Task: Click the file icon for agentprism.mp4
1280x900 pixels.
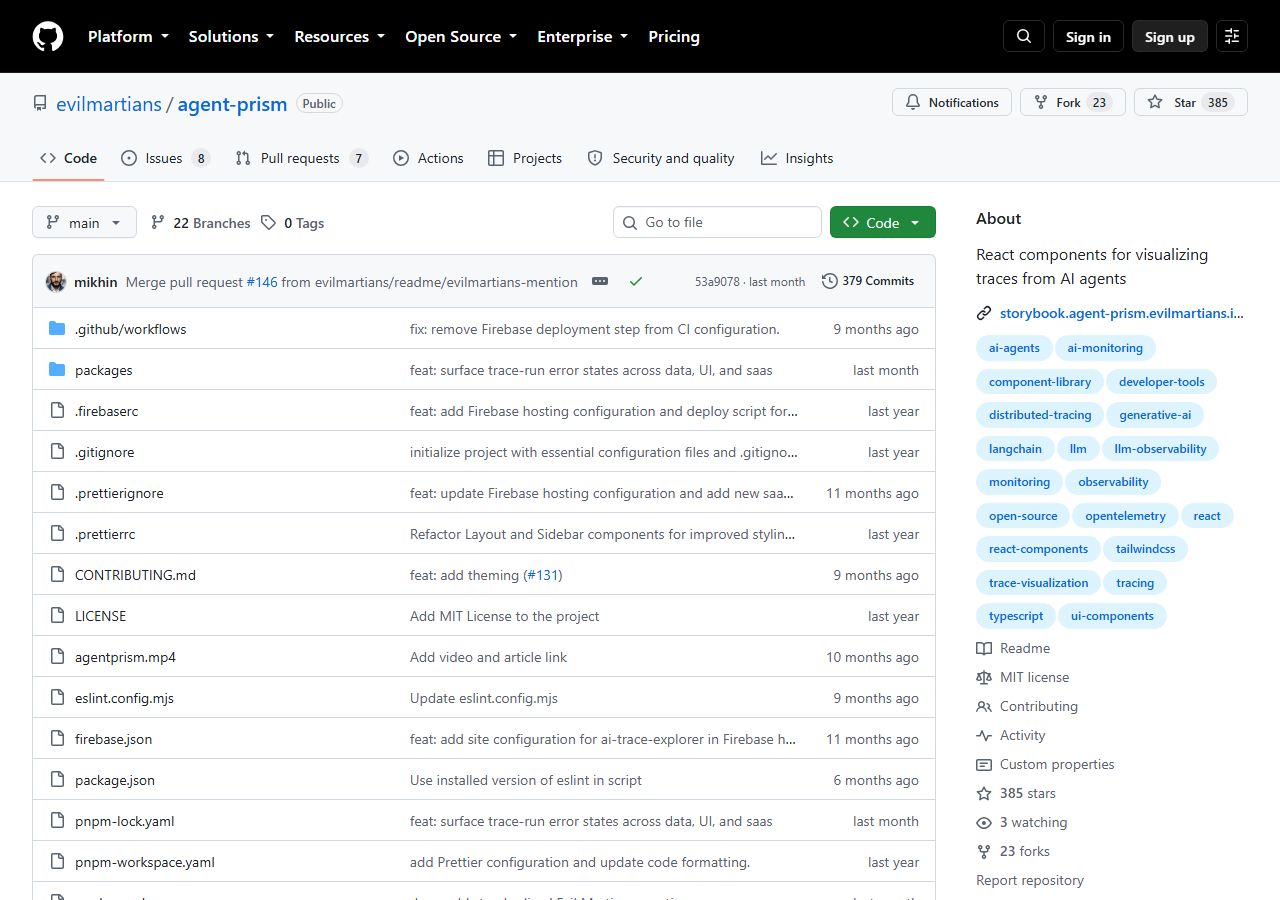Action: tap(57, 657)
